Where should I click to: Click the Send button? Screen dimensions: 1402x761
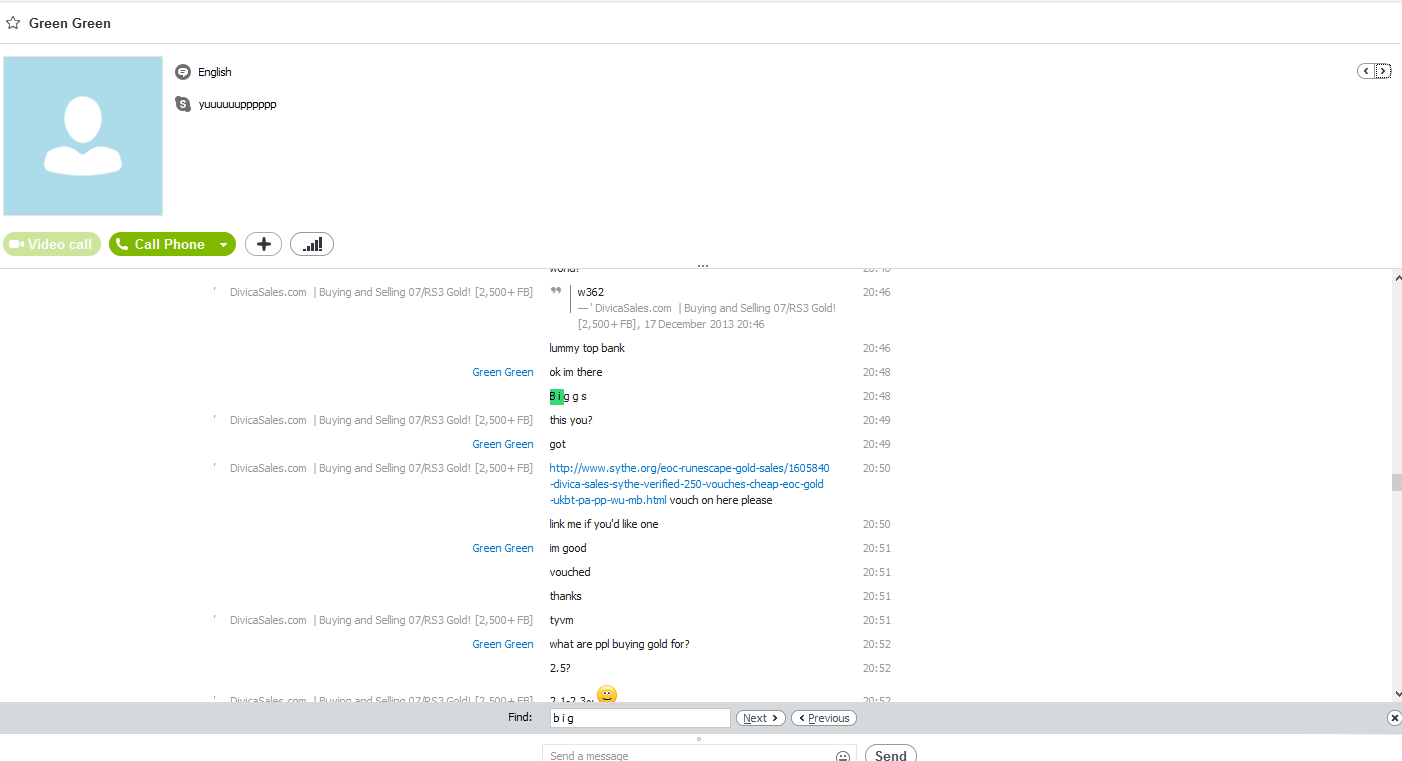[x=891, y=755]
